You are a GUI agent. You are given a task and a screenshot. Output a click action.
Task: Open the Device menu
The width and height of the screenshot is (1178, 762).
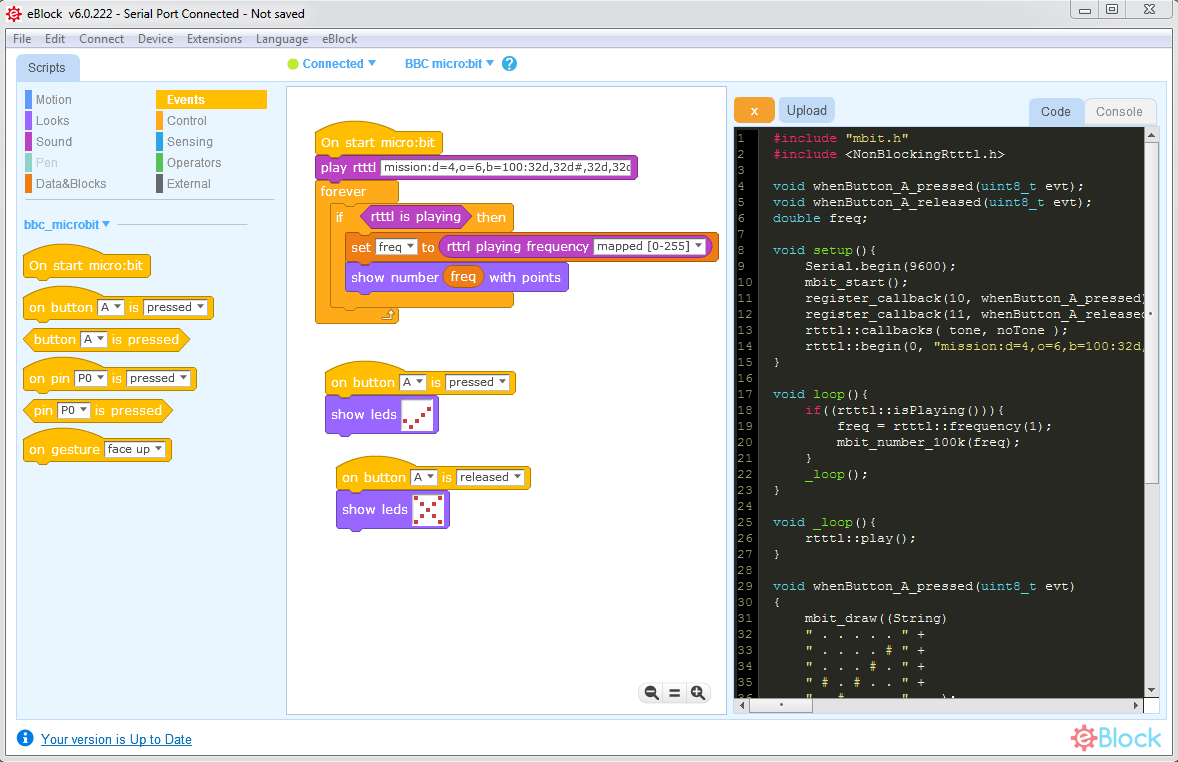pyautogui.click(x=156, y=39)
